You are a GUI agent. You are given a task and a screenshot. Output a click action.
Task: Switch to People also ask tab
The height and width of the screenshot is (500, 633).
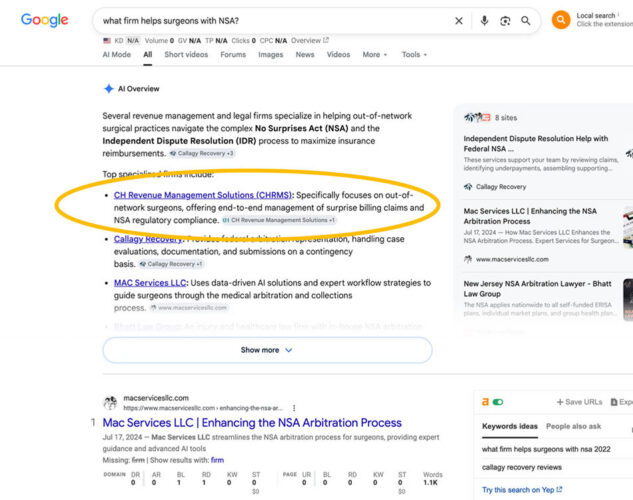pyautogui.click(x=573, y=426)
